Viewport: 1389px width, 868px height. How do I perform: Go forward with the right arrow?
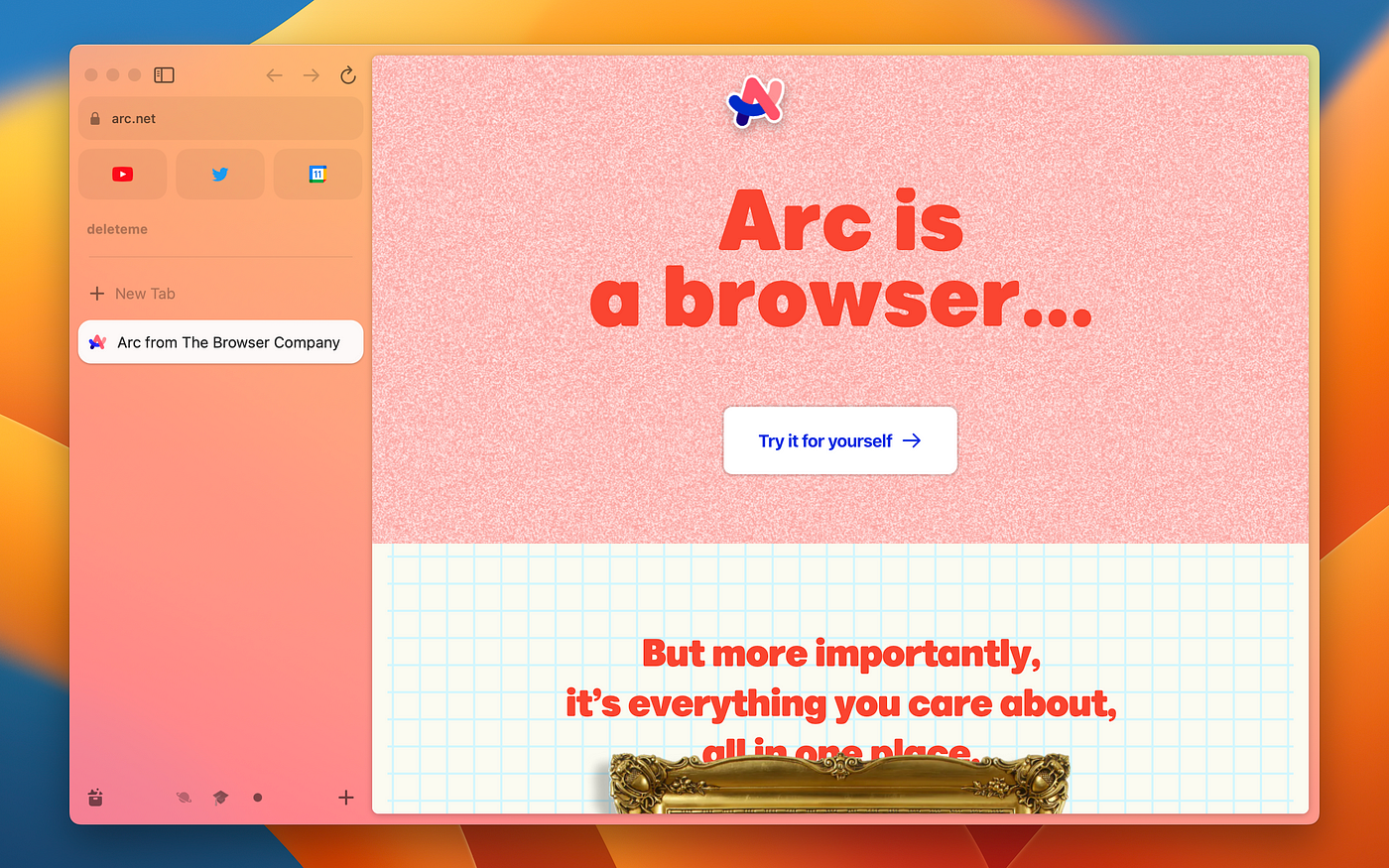pos(312,75)
